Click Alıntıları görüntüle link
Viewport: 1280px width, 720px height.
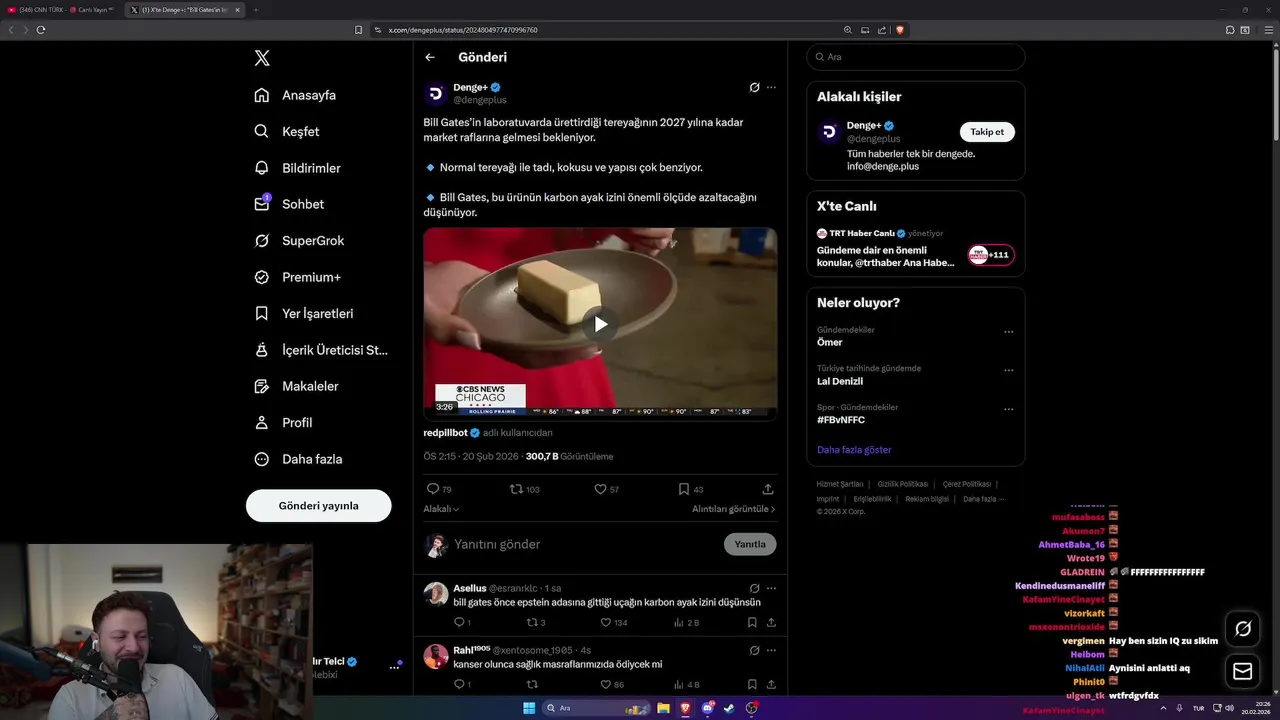tap(733, 509)
